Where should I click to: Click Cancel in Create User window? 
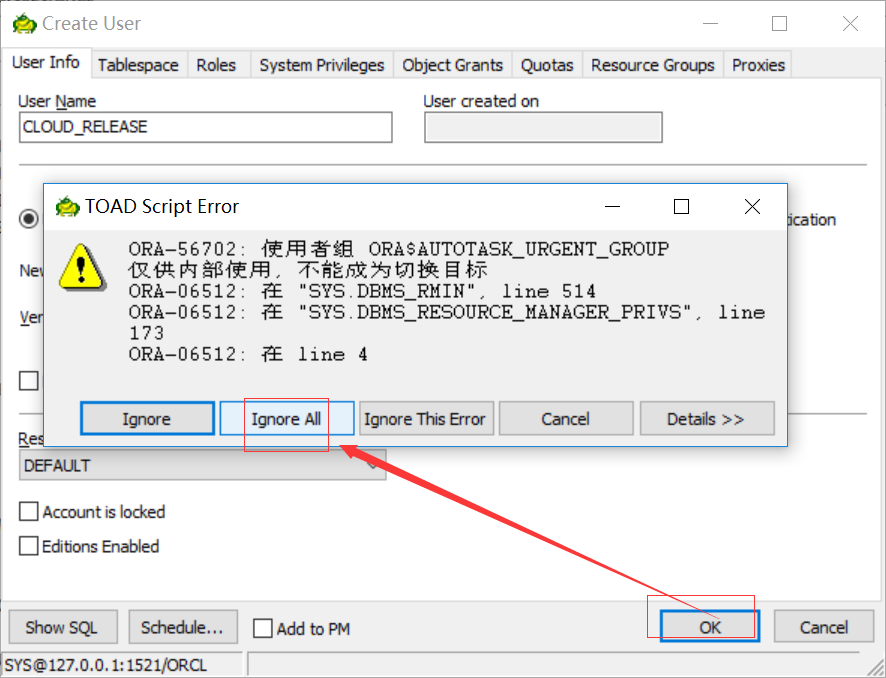tap(824, 627)
